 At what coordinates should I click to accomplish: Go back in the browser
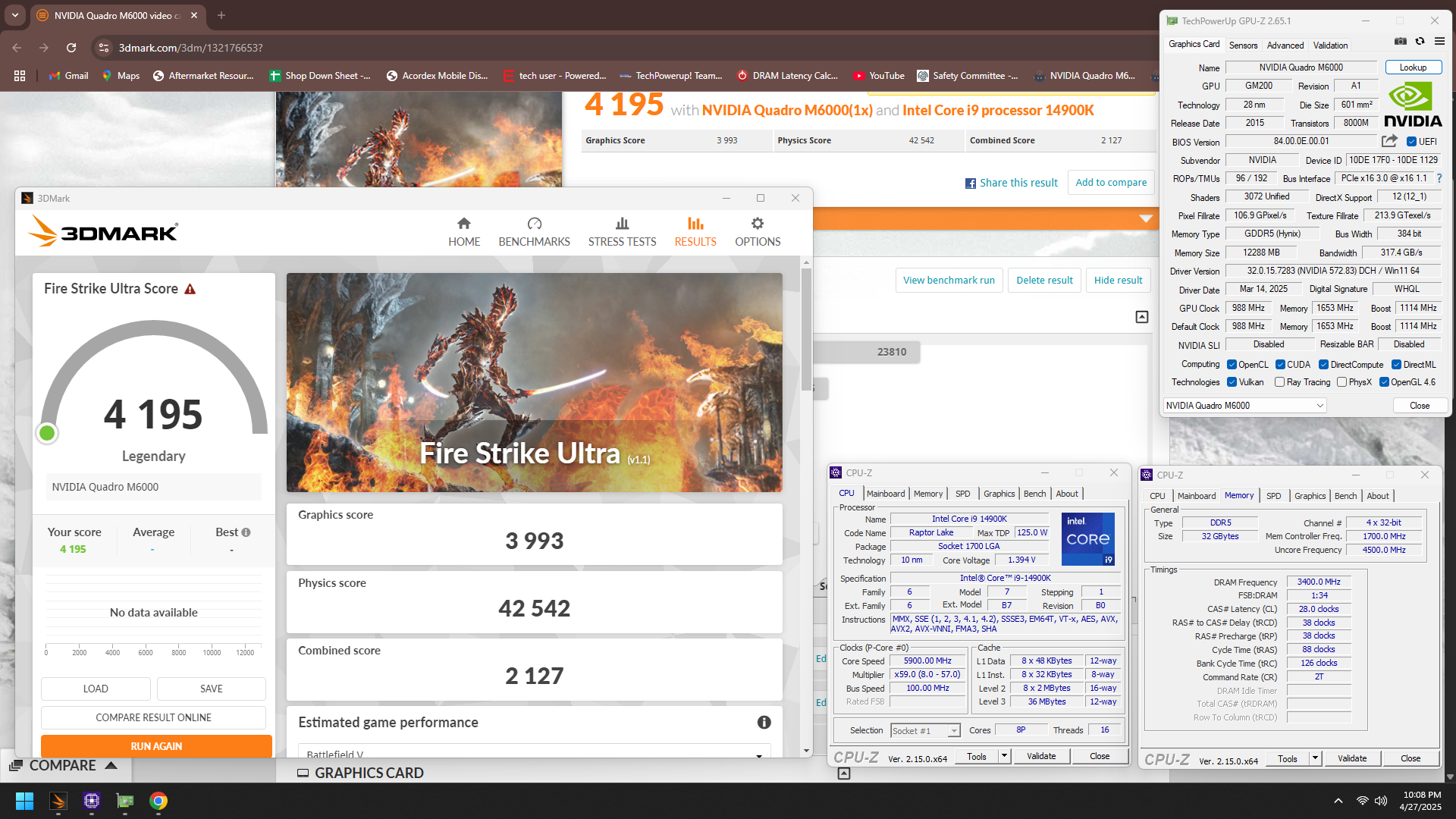(x=17, y=48)
